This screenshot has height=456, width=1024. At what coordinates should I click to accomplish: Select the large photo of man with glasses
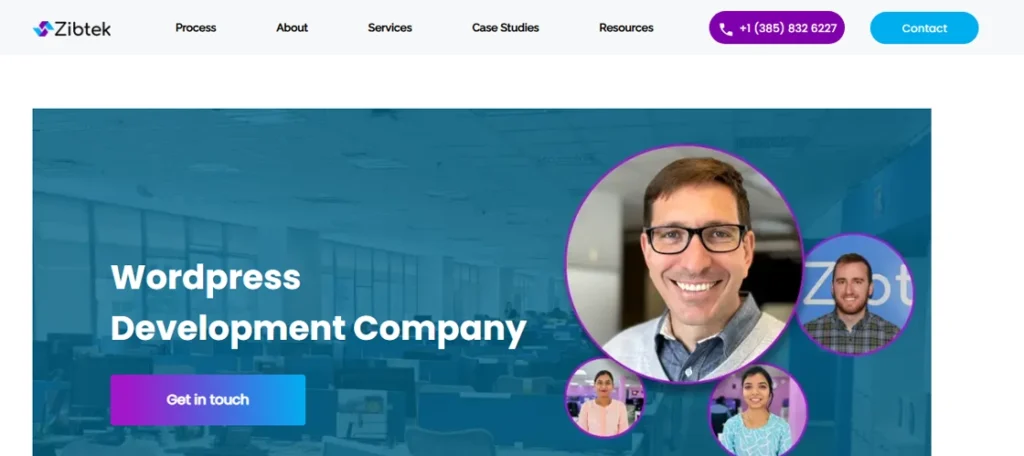pyautogui.click(x=684, y=264)
